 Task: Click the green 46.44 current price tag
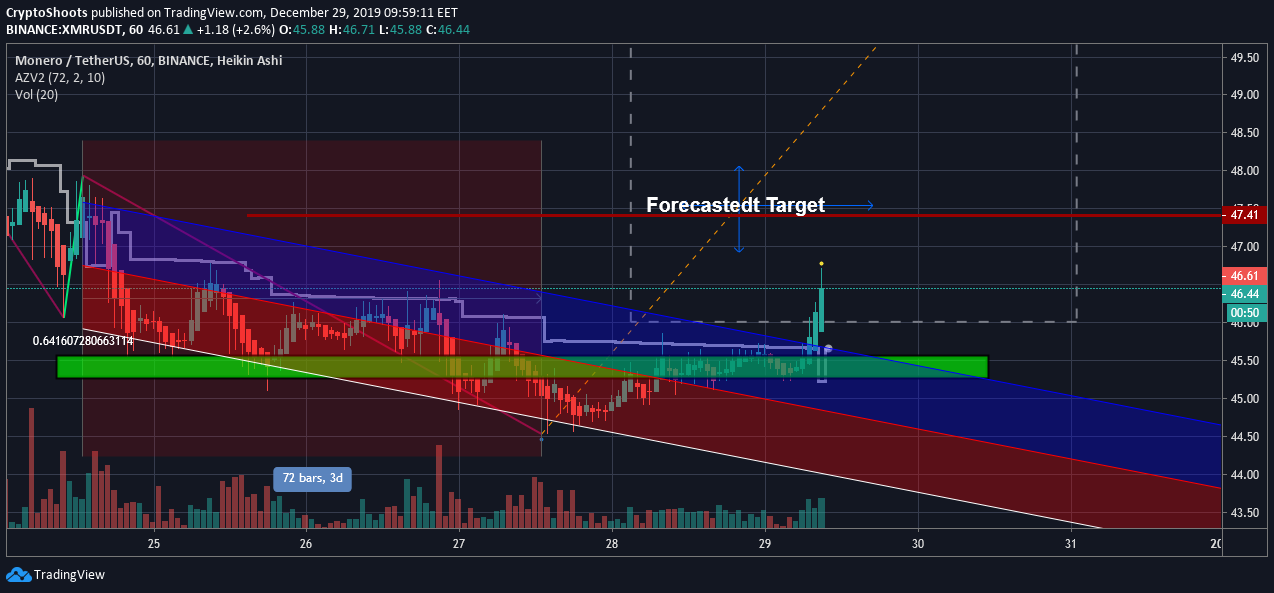[x=1245, y=294]
